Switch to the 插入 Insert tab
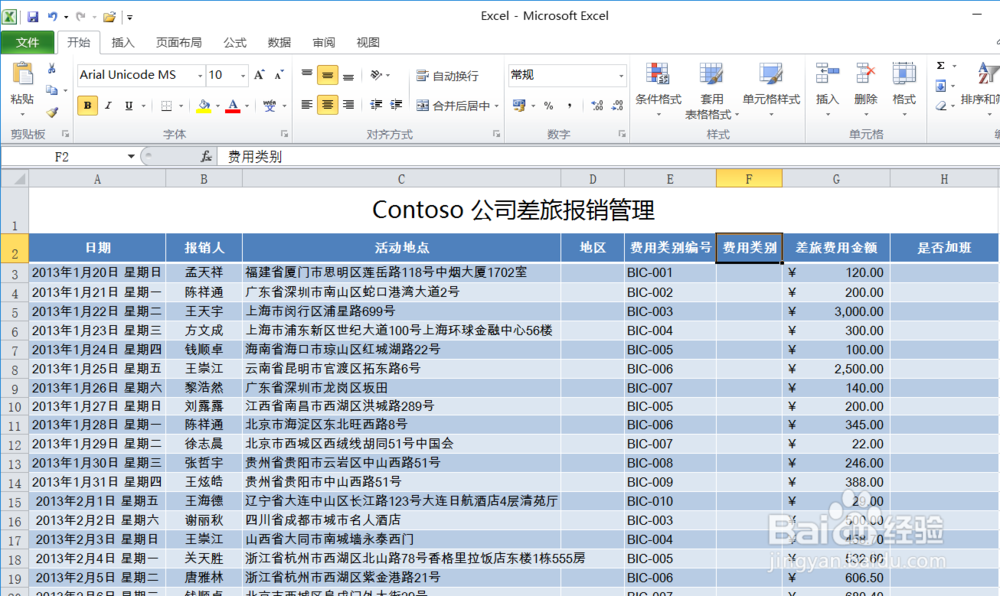 (122, 42)
